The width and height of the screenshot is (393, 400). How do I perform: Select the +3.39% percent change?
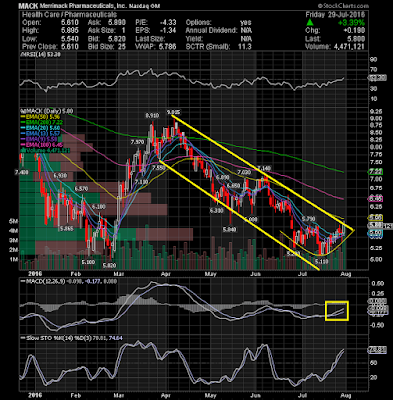click(351, 23)
